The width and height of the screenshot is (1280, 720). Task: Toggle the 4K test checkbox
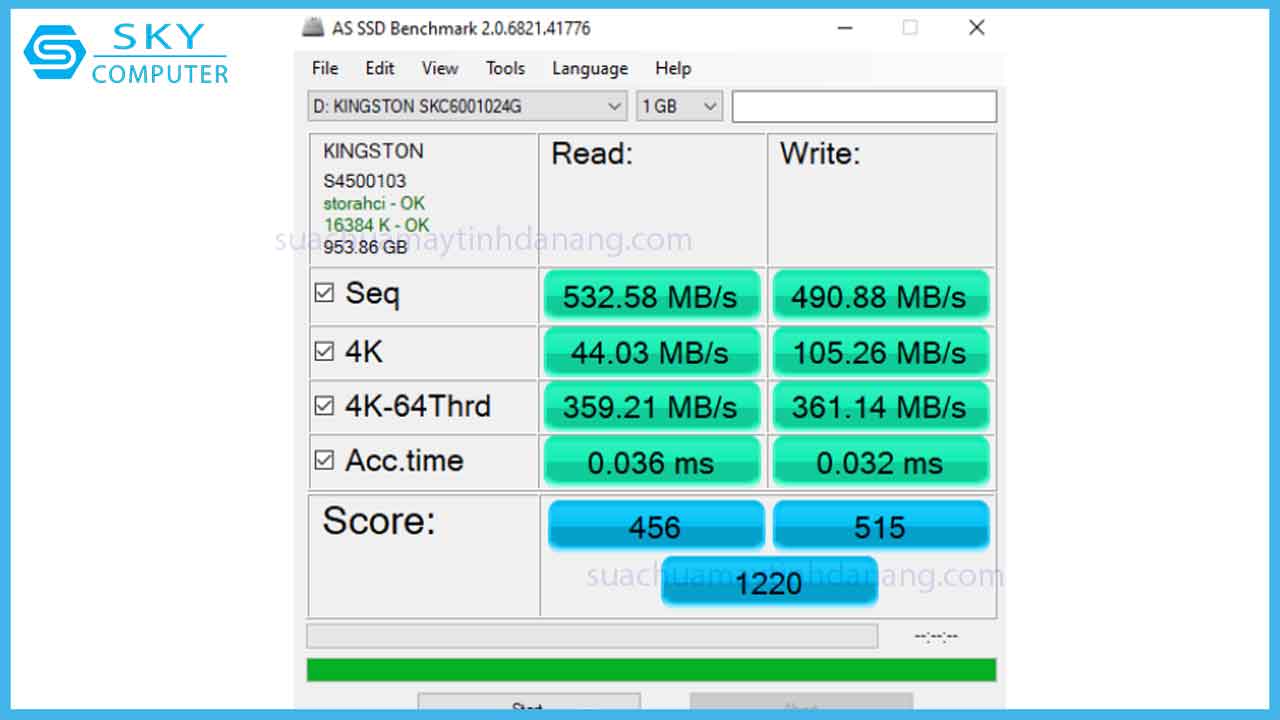coord(324,351)
